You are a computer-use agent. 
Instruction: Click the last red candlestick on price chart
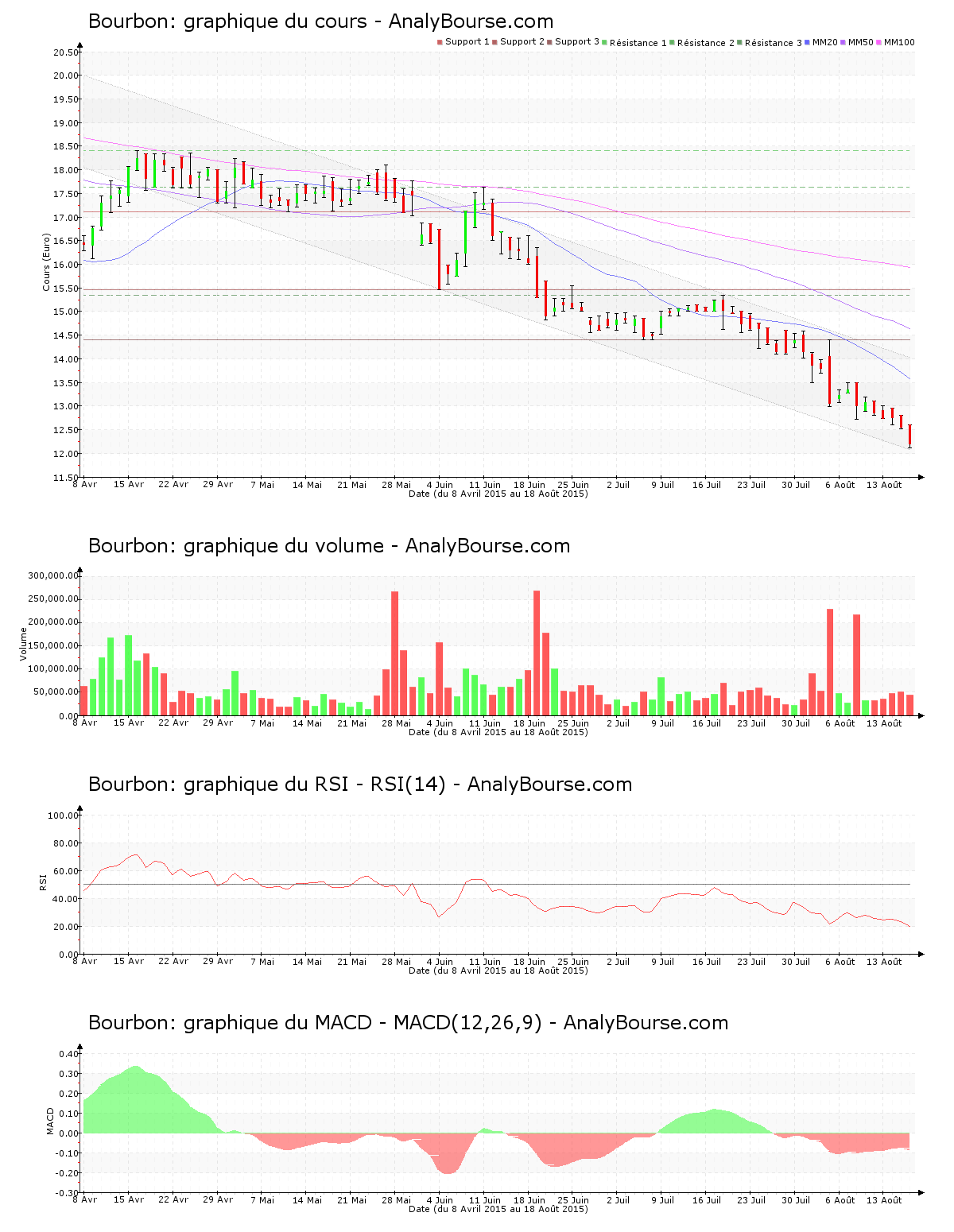(x=910, y=436)
